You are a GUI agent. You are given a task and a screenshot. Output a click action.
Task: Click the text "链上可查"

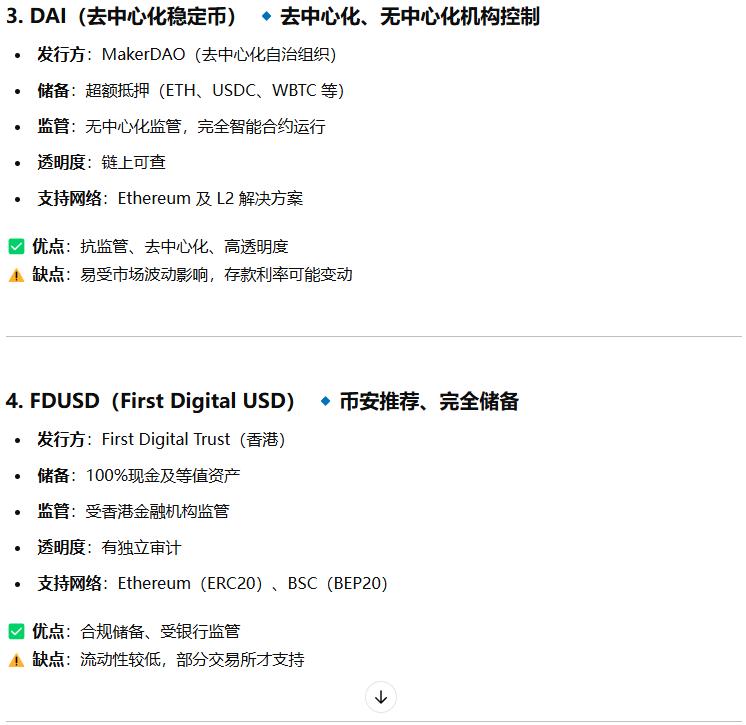point(133,162)
